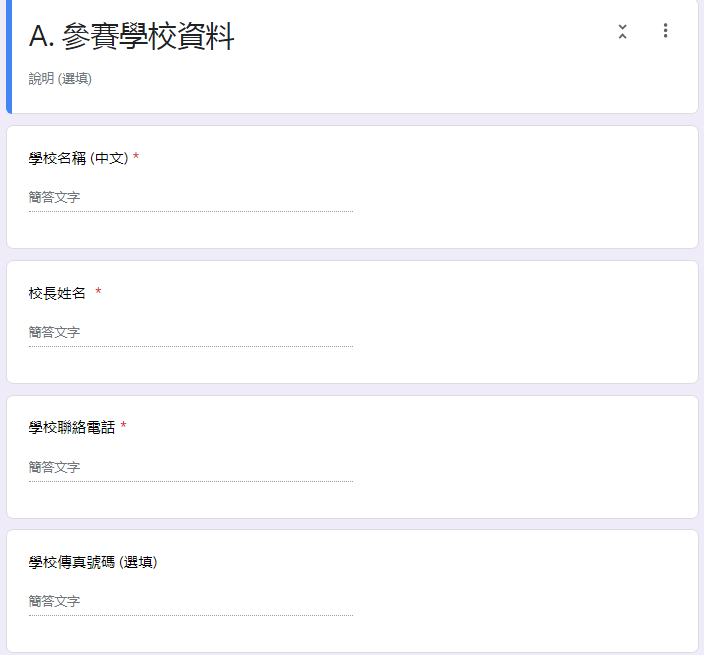This screenshot has height=655, width=704.
Task: Edit the section title A. 參賽學校資料
Action: click(131, 36)
